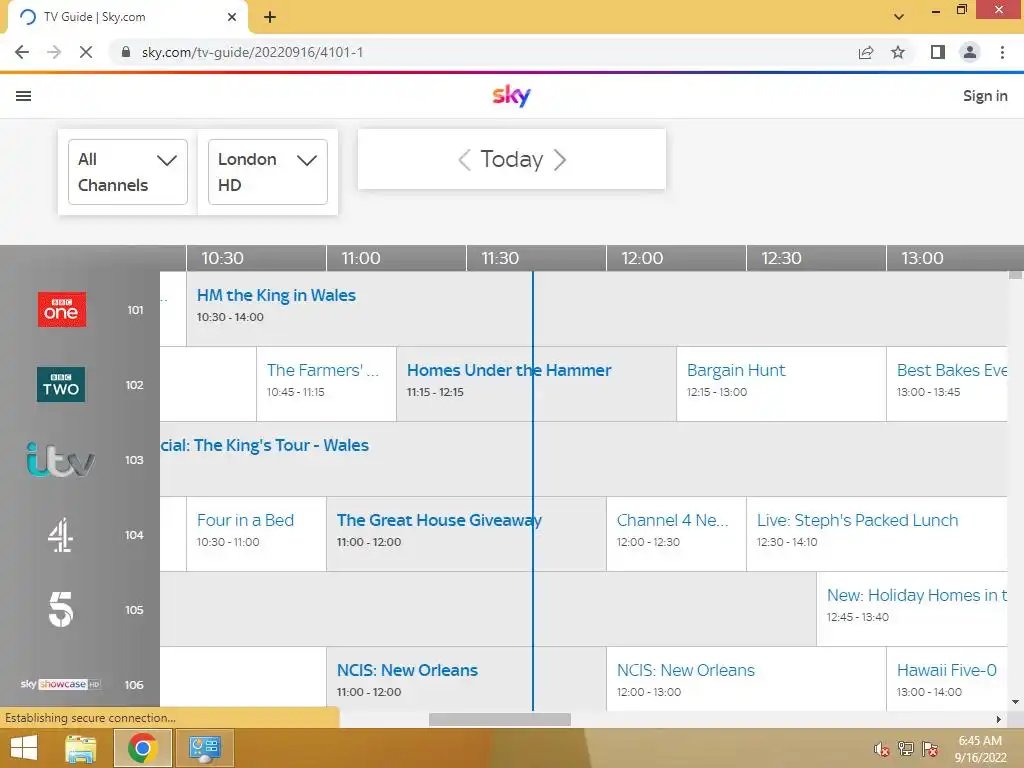Open NCIS: New Orleans 11:00 listing
Viewport: 1024px width, 768px height.
tap(466, 679)
